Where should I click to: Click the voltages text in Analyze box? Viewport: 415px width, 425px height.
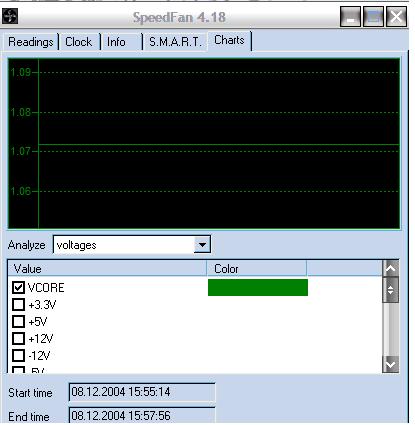76,245
